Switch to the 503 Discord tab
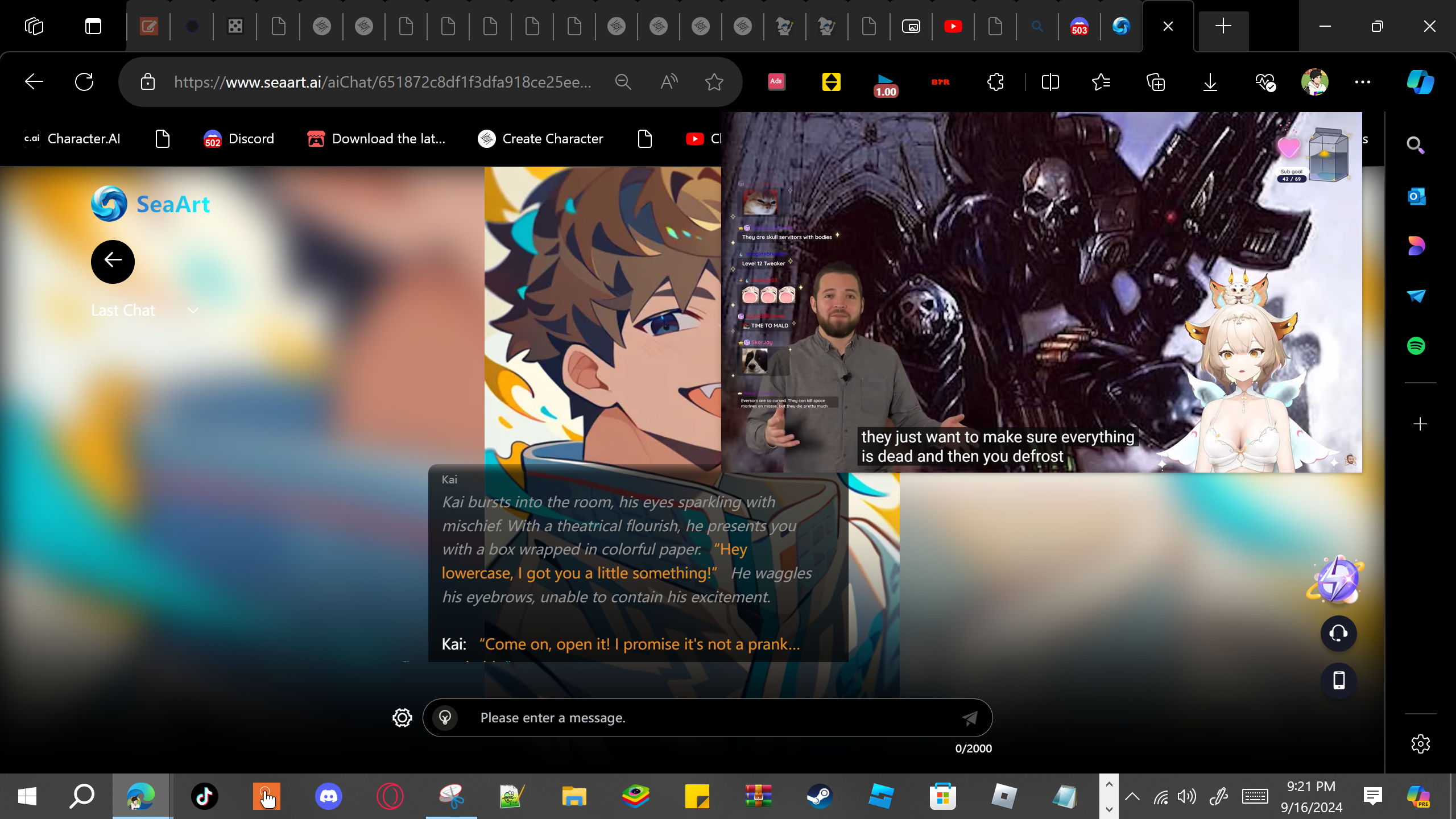The image size is (1456, 819). (1079, 26)
